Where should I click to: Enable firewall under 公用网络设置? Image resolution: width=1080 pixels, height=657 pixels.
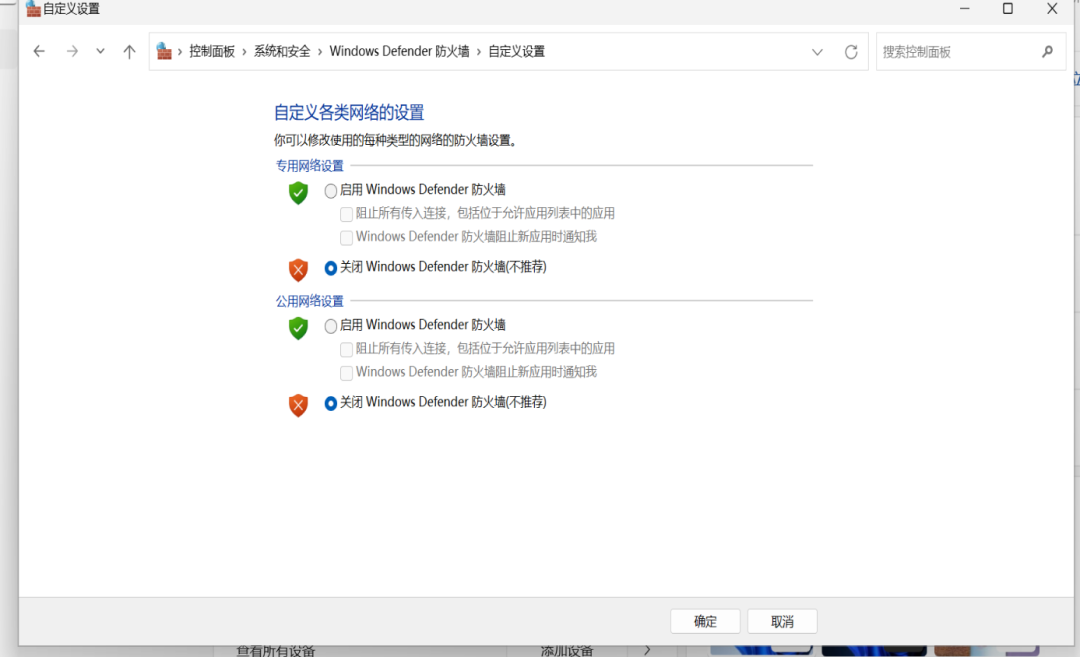tap(331, 326)
